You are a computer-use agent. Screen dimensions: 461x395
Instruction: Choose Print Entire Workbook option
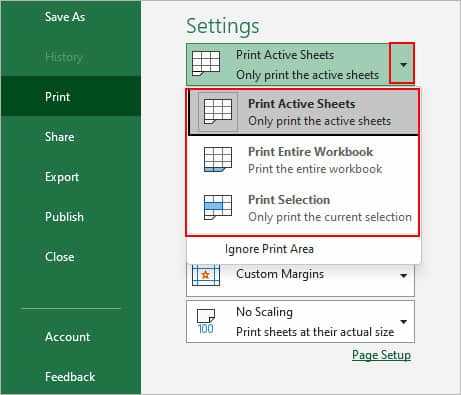[x=303, y=160]
